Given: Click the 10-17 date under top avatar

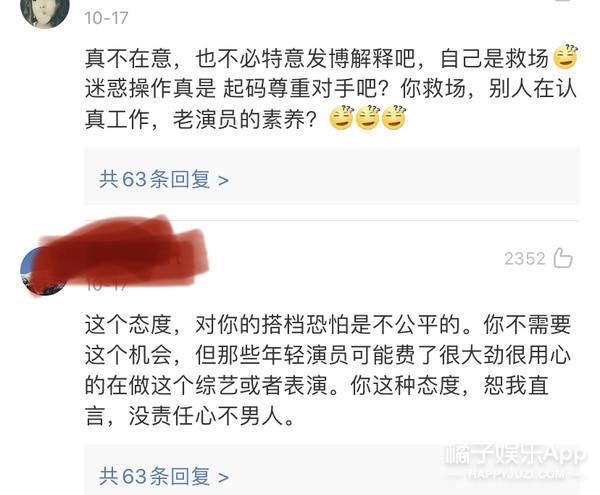Looking at the screenshot, I should (x=106, y=18).
